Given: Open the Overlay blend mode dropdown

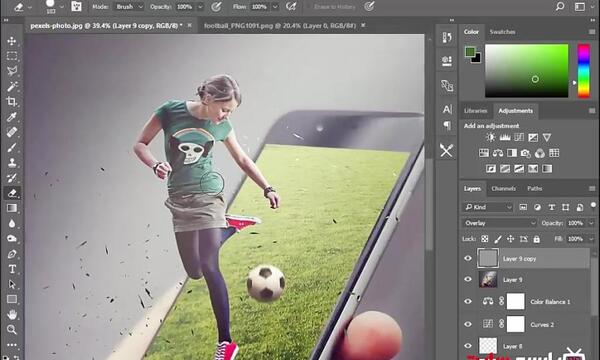Looking at the screenshot, I should 499,223.
